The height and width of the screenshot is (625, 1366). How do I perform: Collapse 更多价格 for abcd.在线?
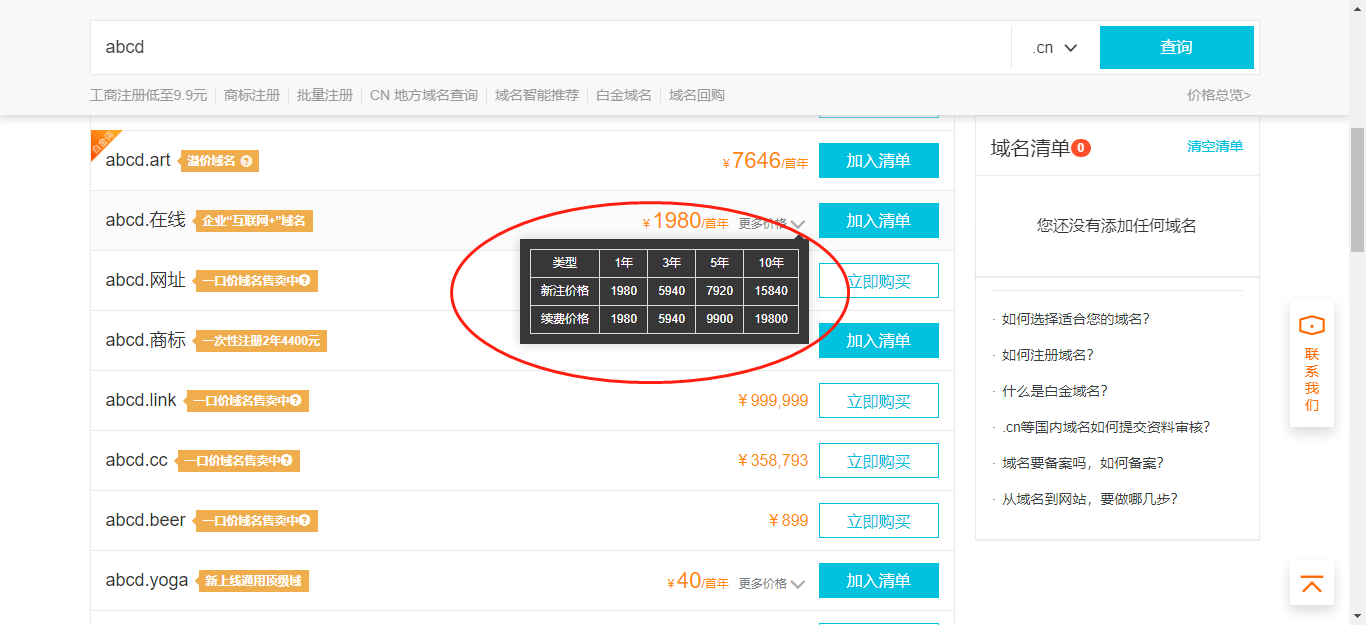[772, 224]
